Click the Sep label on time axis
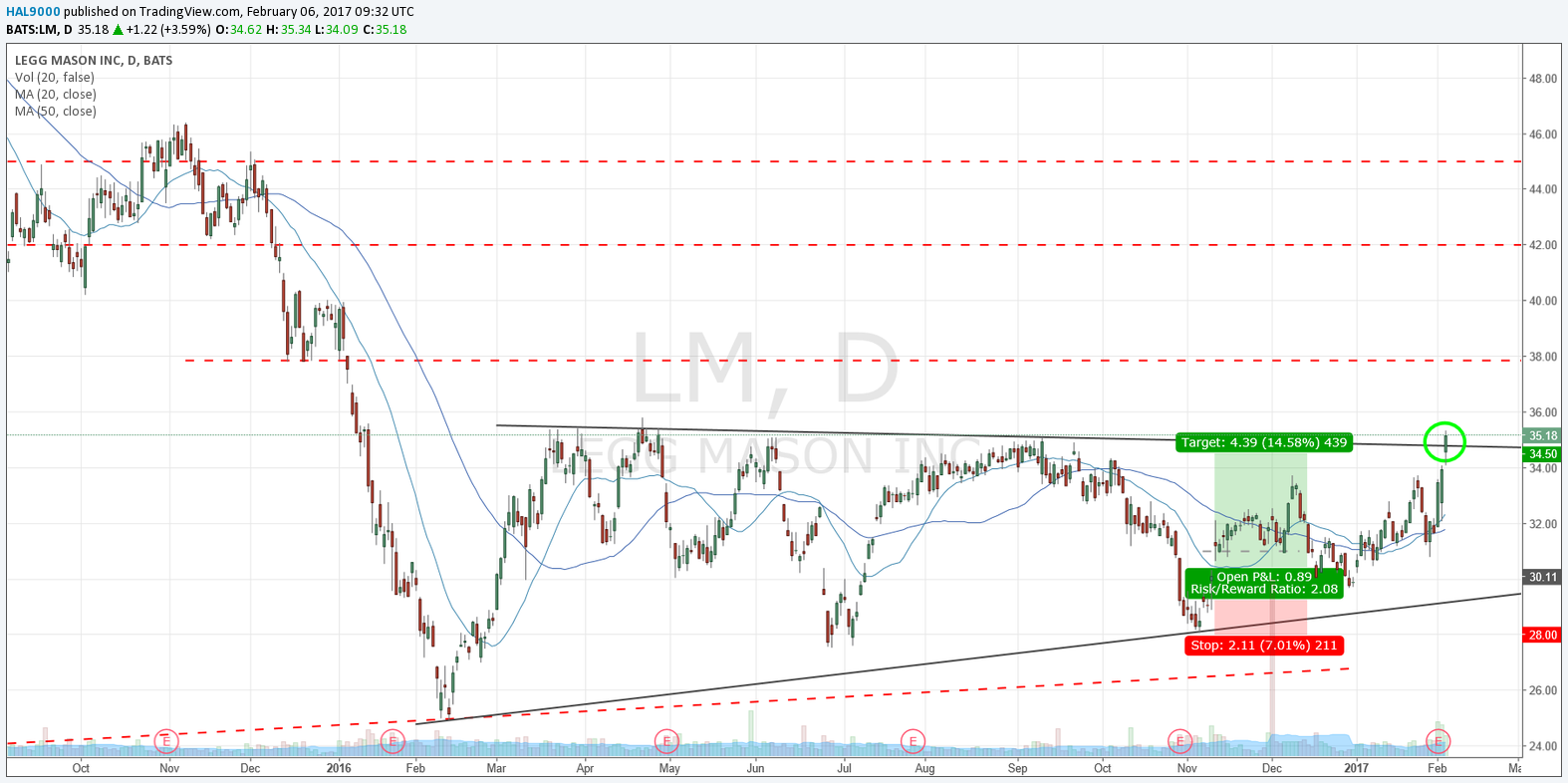The width and height of the screenshot is (1568, 783). coord(1017,768)
